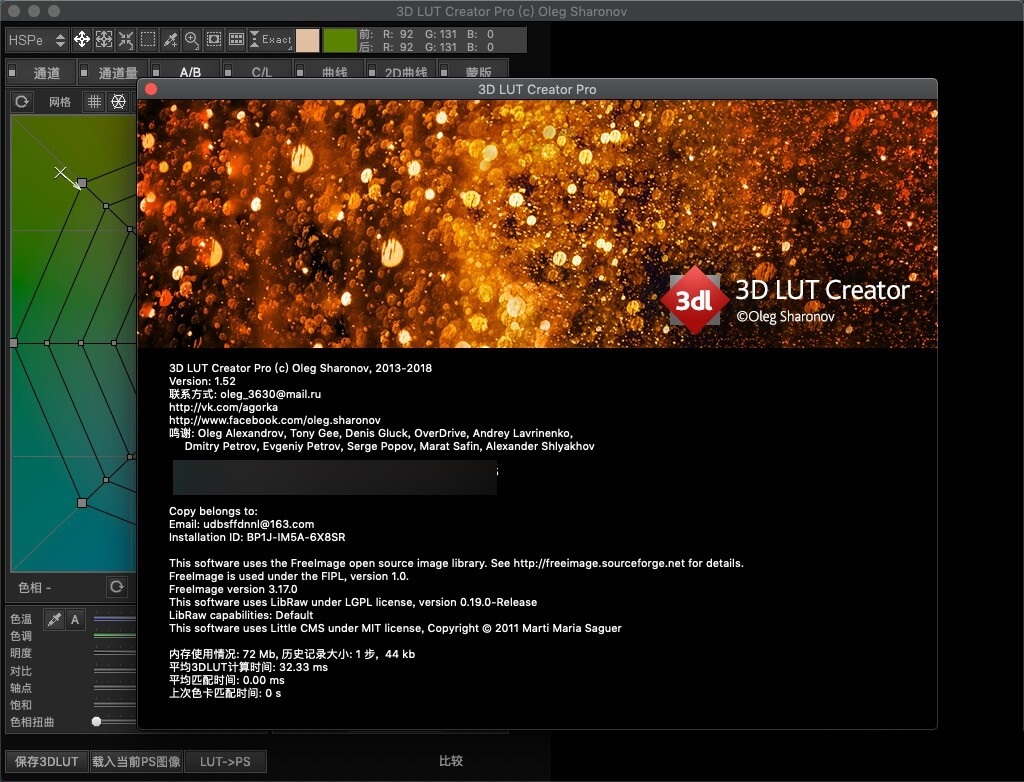Close the About 3D LUT Creator dialog

(x=152, y=89)
